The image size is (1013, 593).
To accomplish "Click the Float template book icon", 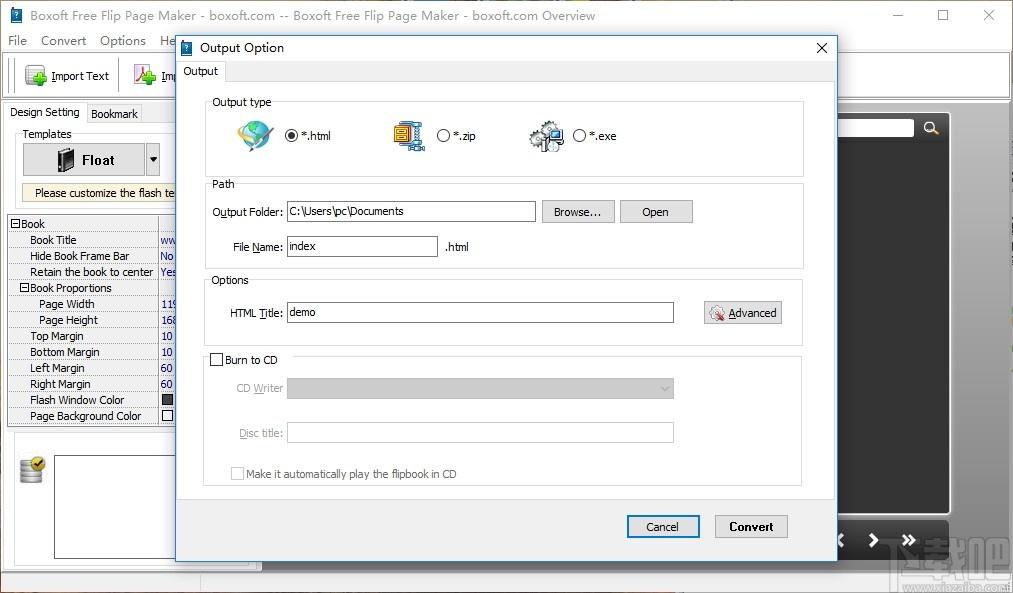I will (66, 160).
